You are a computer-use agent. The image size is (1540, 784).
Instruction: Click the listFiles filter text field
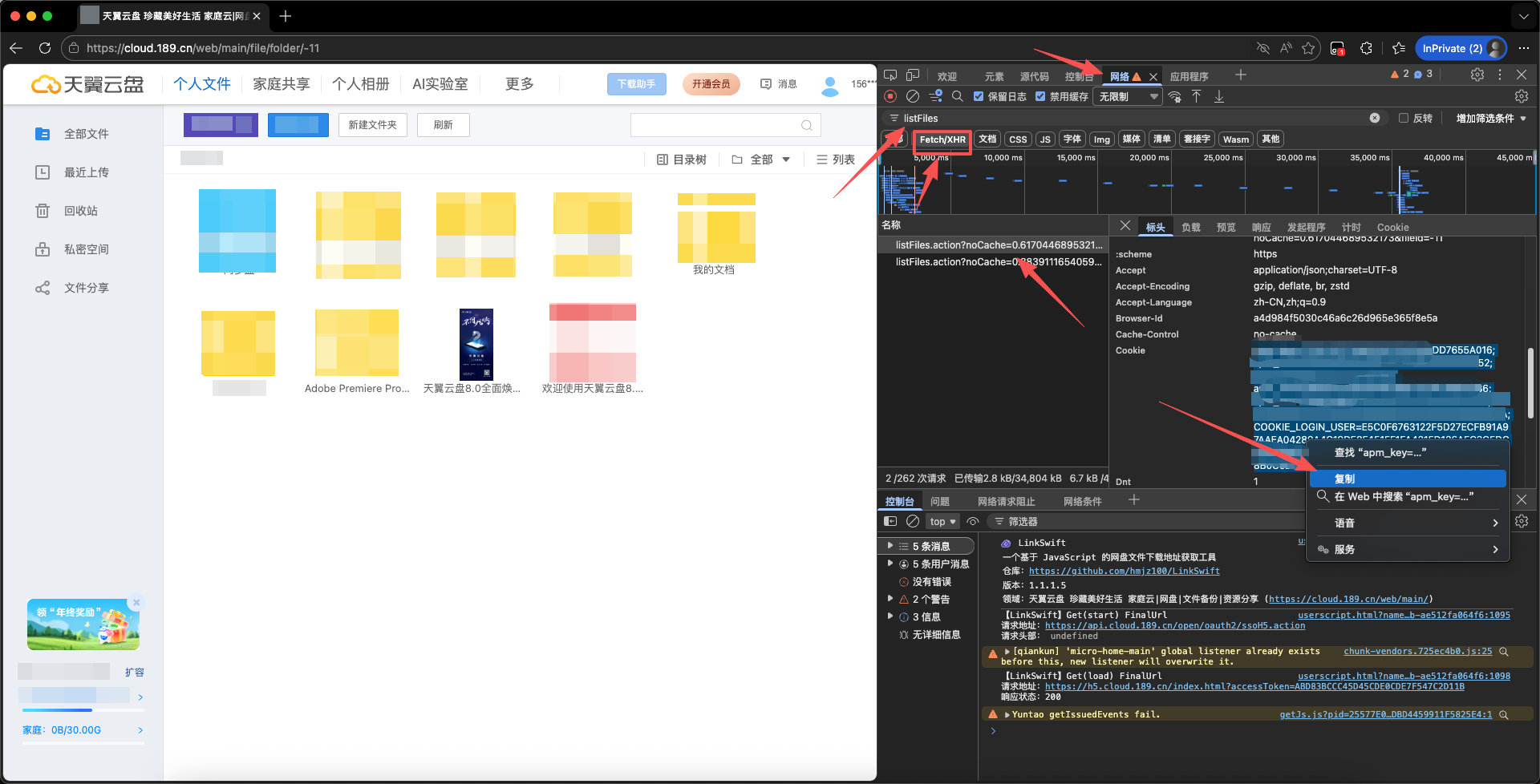1123,118
